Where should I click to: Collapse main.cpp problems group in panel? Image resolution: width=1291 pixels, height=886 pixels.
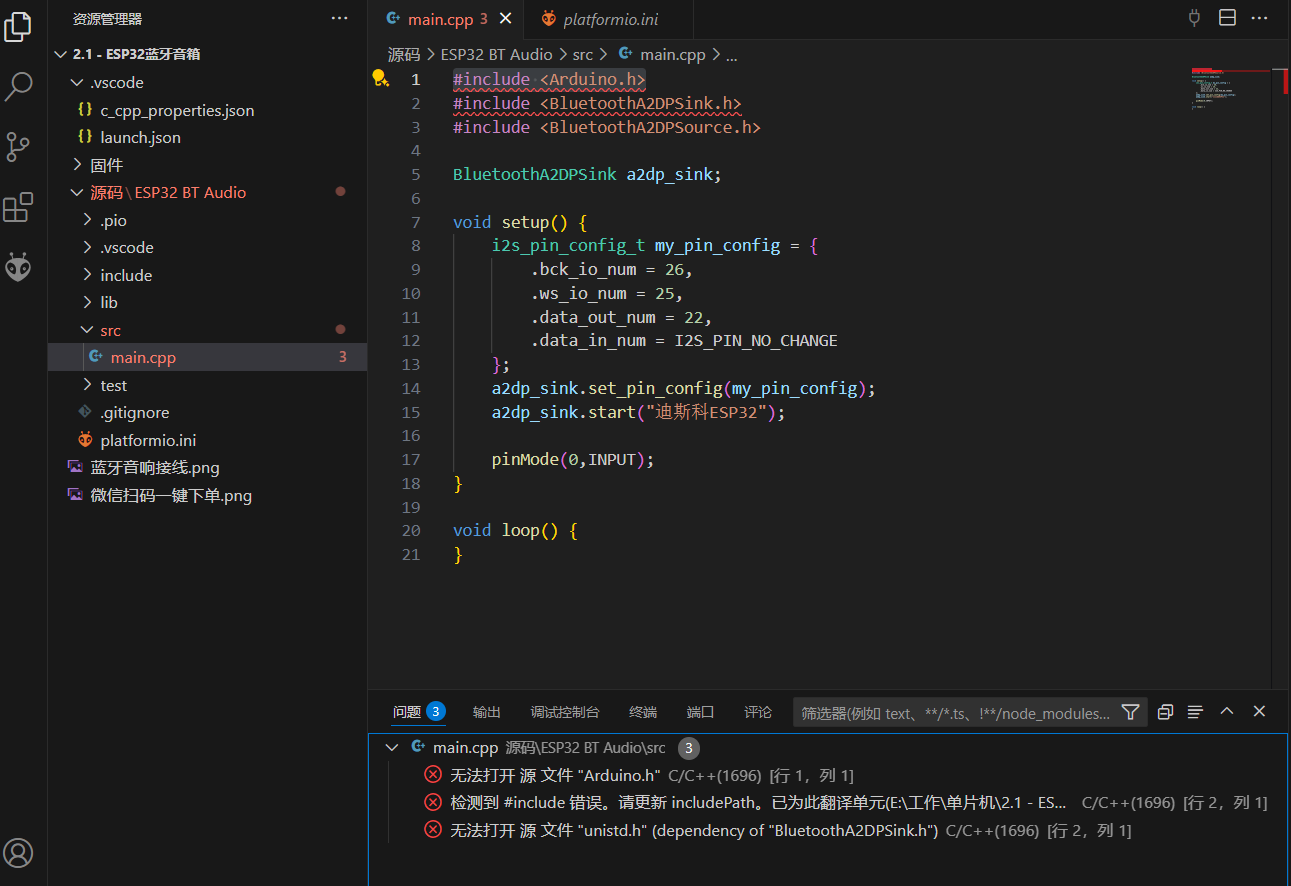392,748
